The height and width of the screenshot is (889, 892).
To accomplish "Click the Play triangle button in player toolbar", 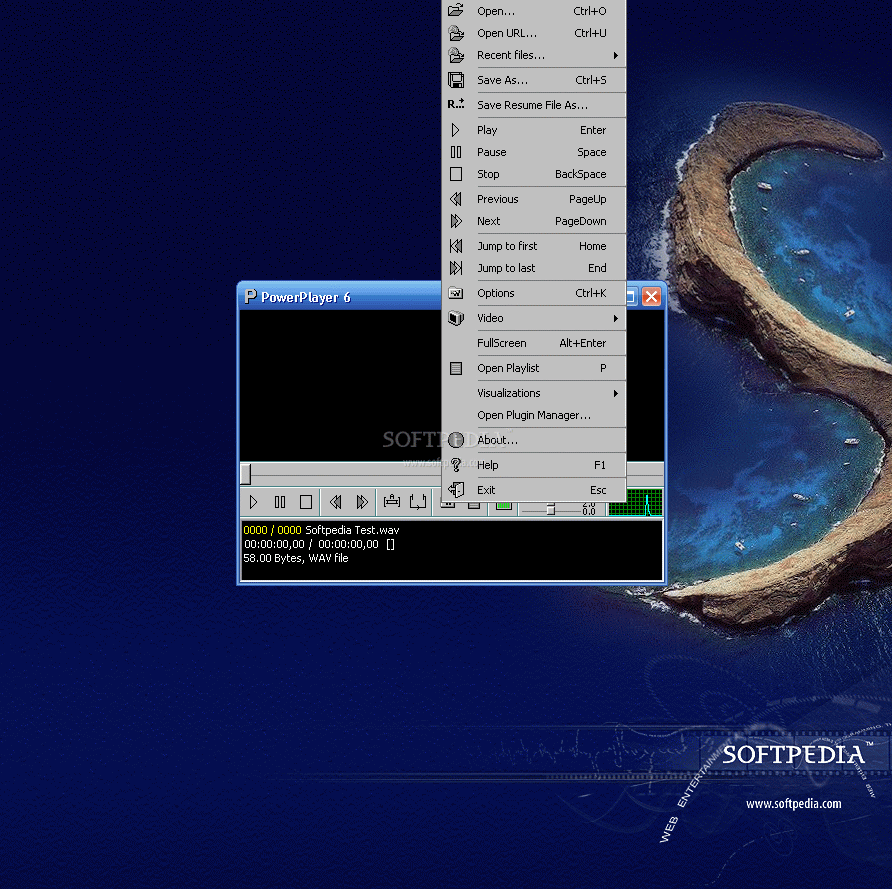I will coord(254,502).
